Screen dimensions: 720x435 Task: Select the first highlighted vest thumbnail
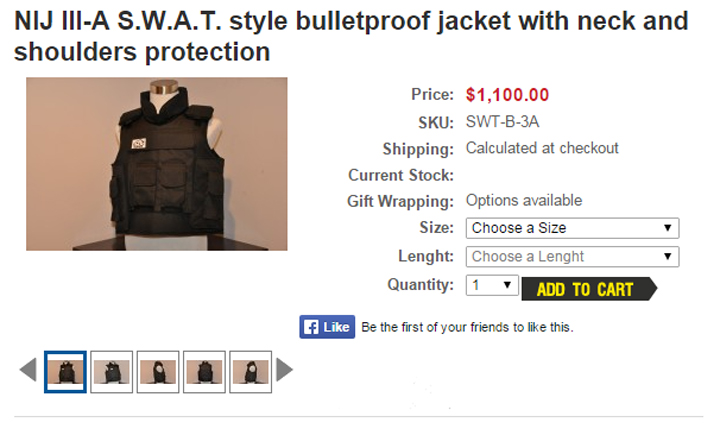point(65,372)
